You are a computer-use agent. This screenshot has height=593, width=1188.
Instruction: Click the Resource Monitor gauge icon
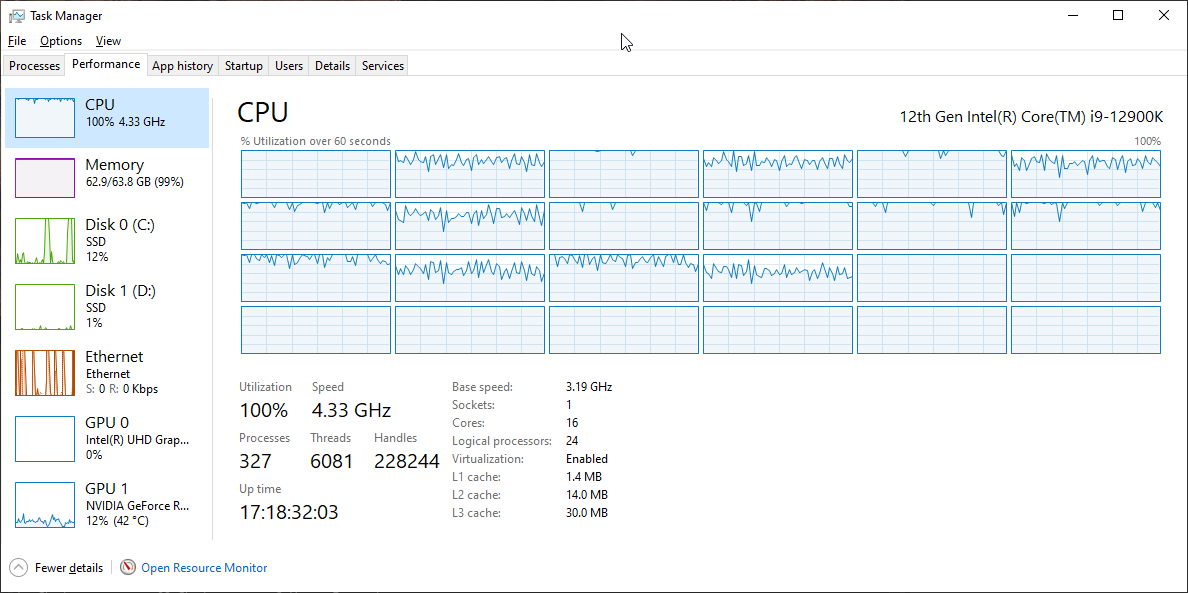pyautogui.click(x=128, y=567)
